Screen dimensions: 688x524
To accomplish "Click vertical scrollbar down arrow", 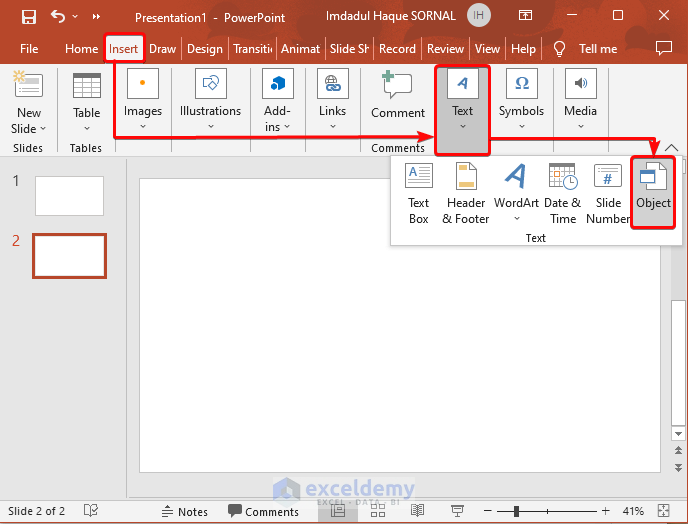I will tap(678, 434).
